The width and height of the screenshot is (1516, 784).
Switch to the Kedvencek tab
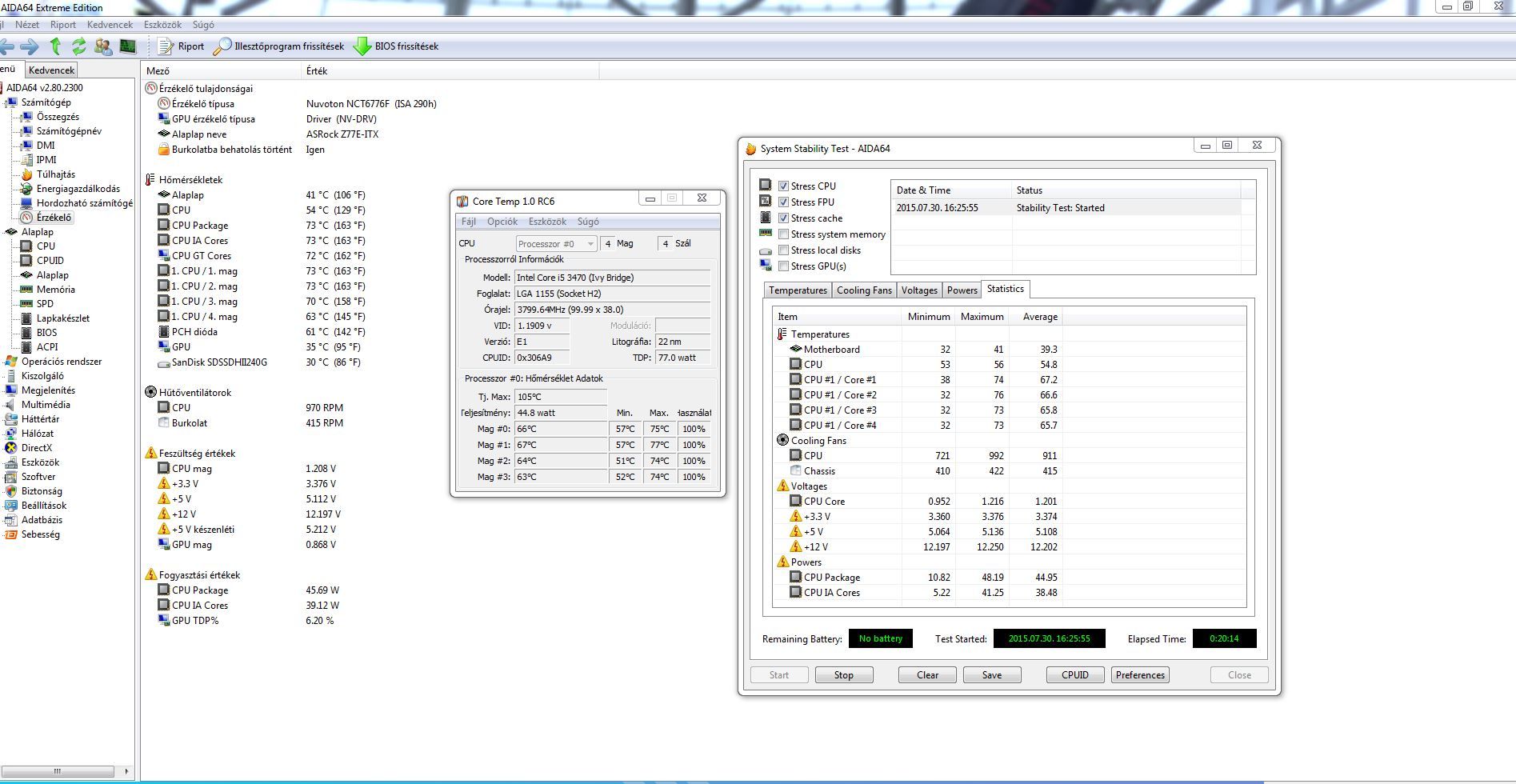(x=51, y=70)
